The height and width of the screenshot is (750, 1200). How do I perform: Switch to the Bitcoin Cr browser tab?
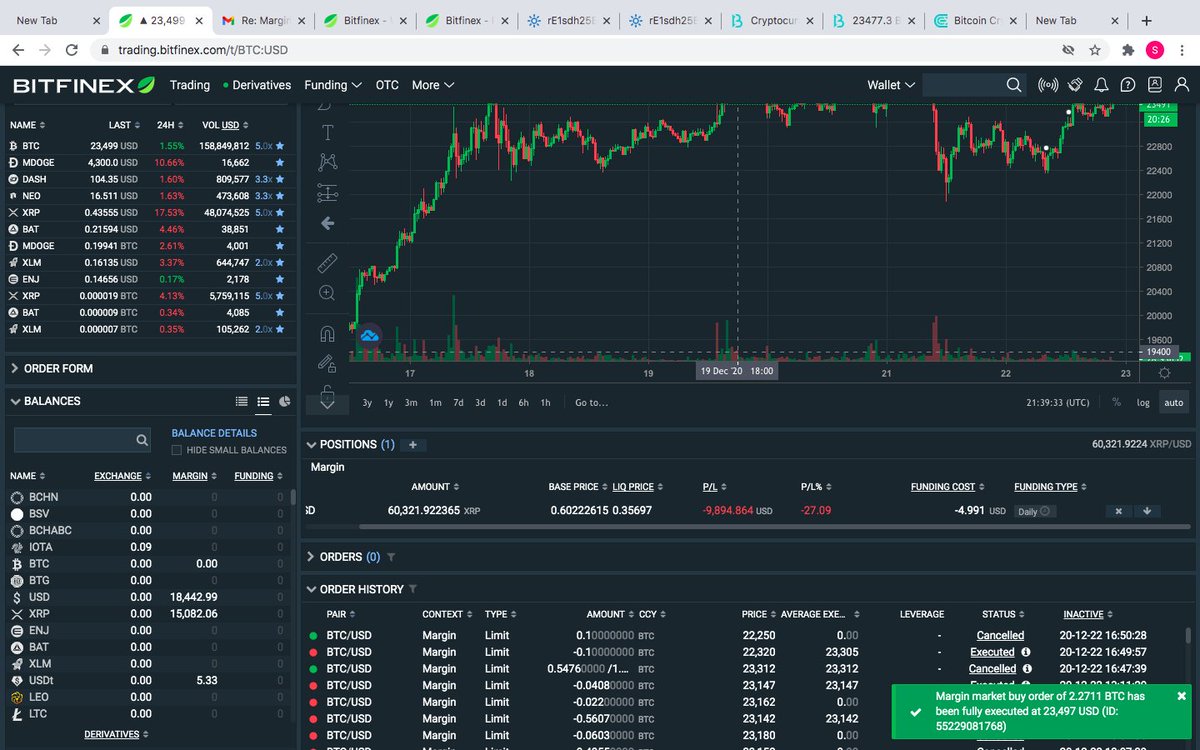(975, 20)
